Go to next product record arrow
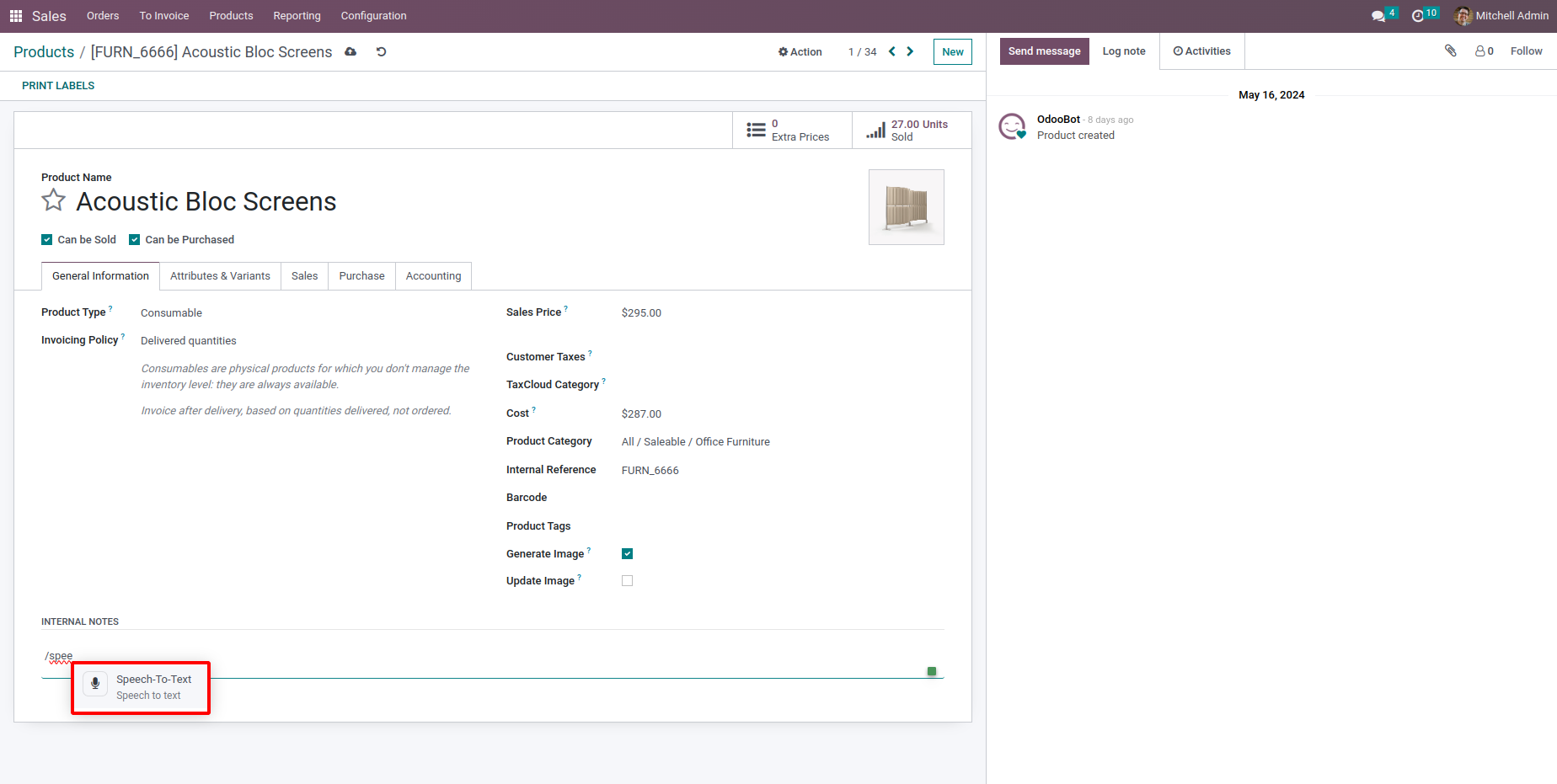 coord(910,51)
